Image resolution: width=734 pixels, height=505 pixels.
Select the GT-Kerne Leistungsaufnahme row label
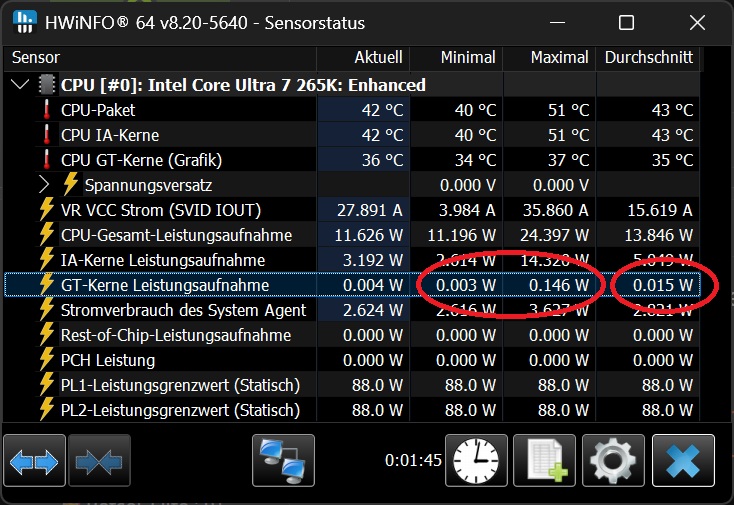point(165,285)
